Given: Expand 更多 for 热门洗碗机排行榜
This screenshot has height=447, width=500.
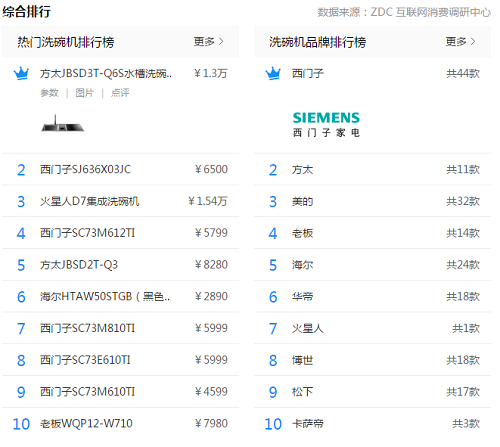Looking at the screenshot, I should coord(209,42).
